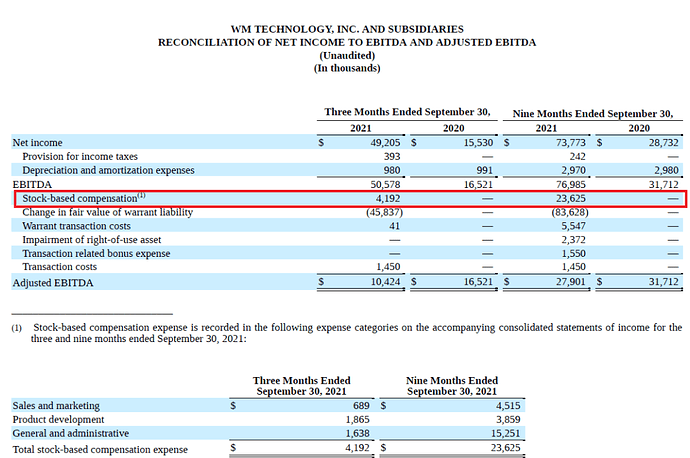Click 23,625 in the Stock-based compensation row
This screenshot has width=690, height=458.
click(571, 198)
